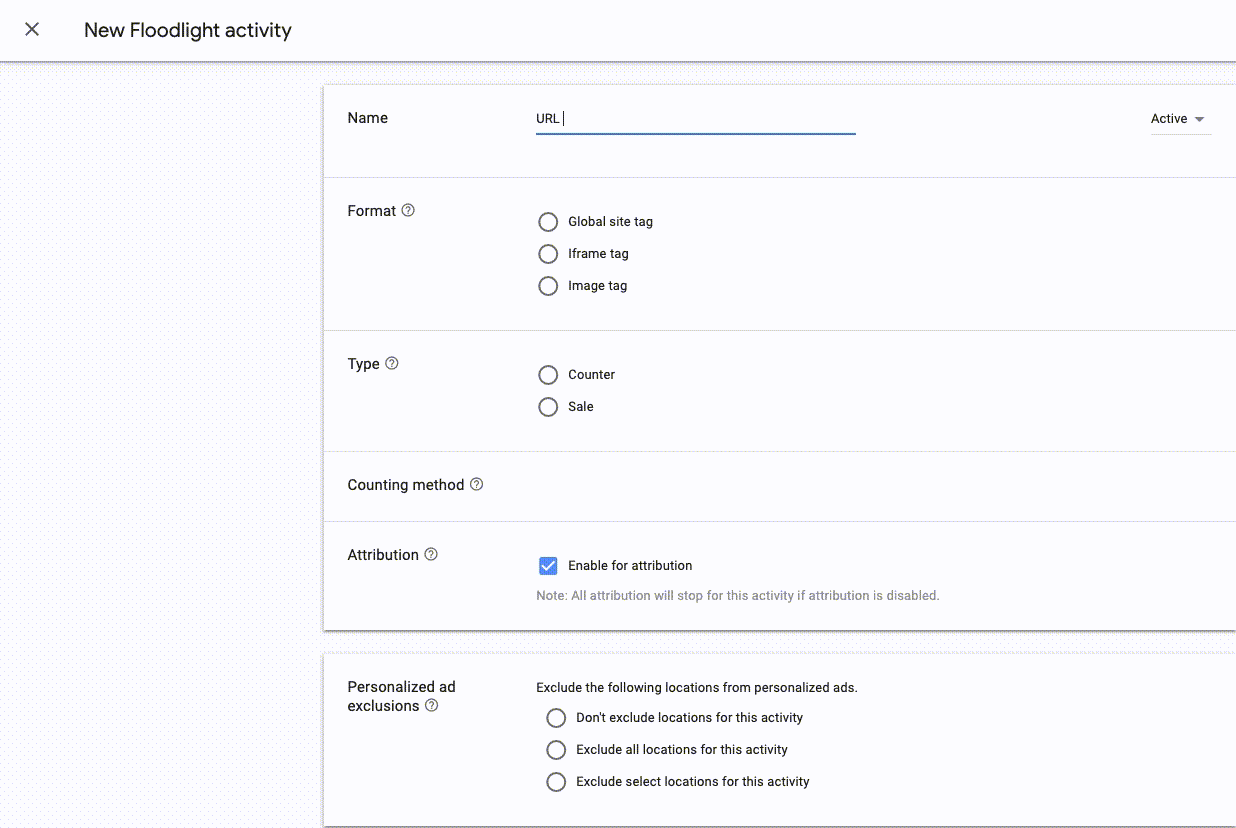
Task: Select Image tag format
Action: click(x=548, y=286)
